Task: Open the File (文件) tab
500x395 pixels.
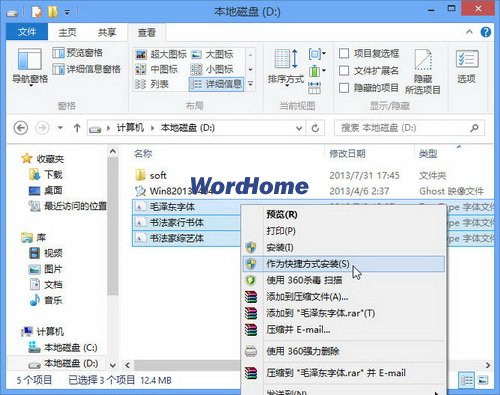Action: point(27,32)
